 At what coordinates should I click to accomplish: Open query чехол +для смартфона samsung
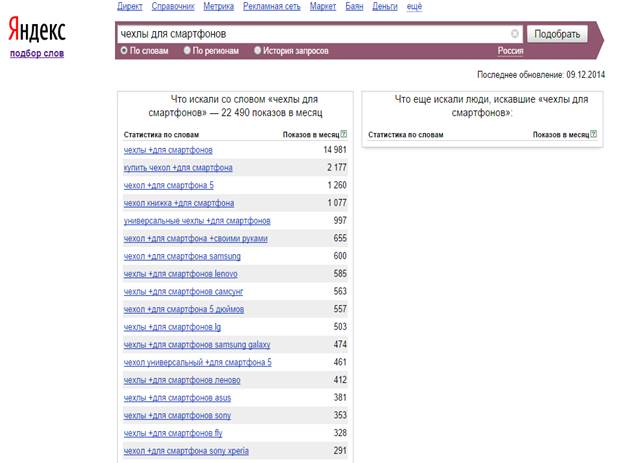(182, 256)
